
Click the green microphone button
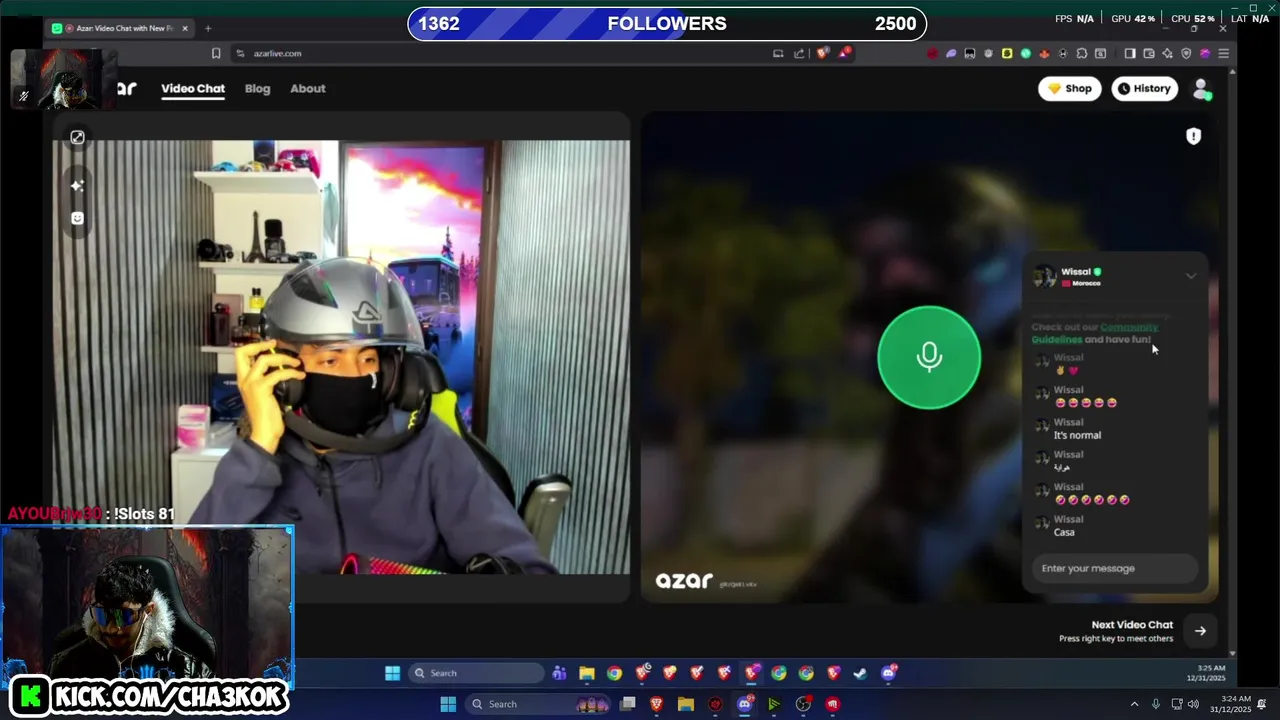click(x=929, y=357)
